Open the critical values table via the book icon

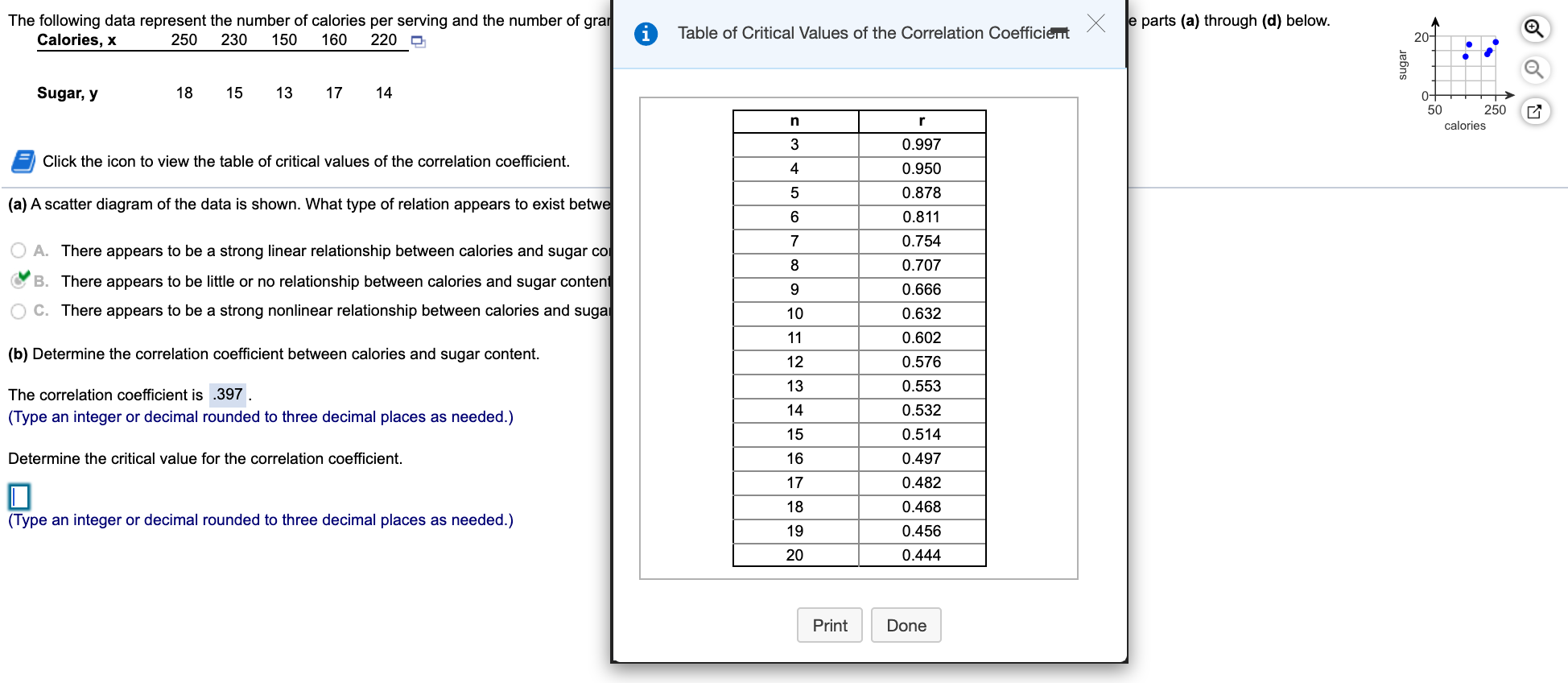click(x=22, y=161)
